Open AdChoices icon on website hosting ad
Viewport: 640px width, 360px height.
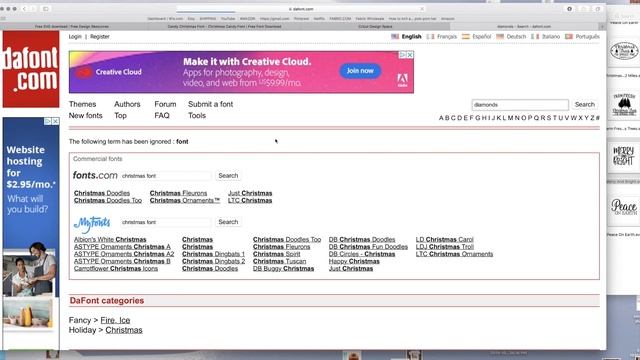pyautogui.click(x=48, y=121)
